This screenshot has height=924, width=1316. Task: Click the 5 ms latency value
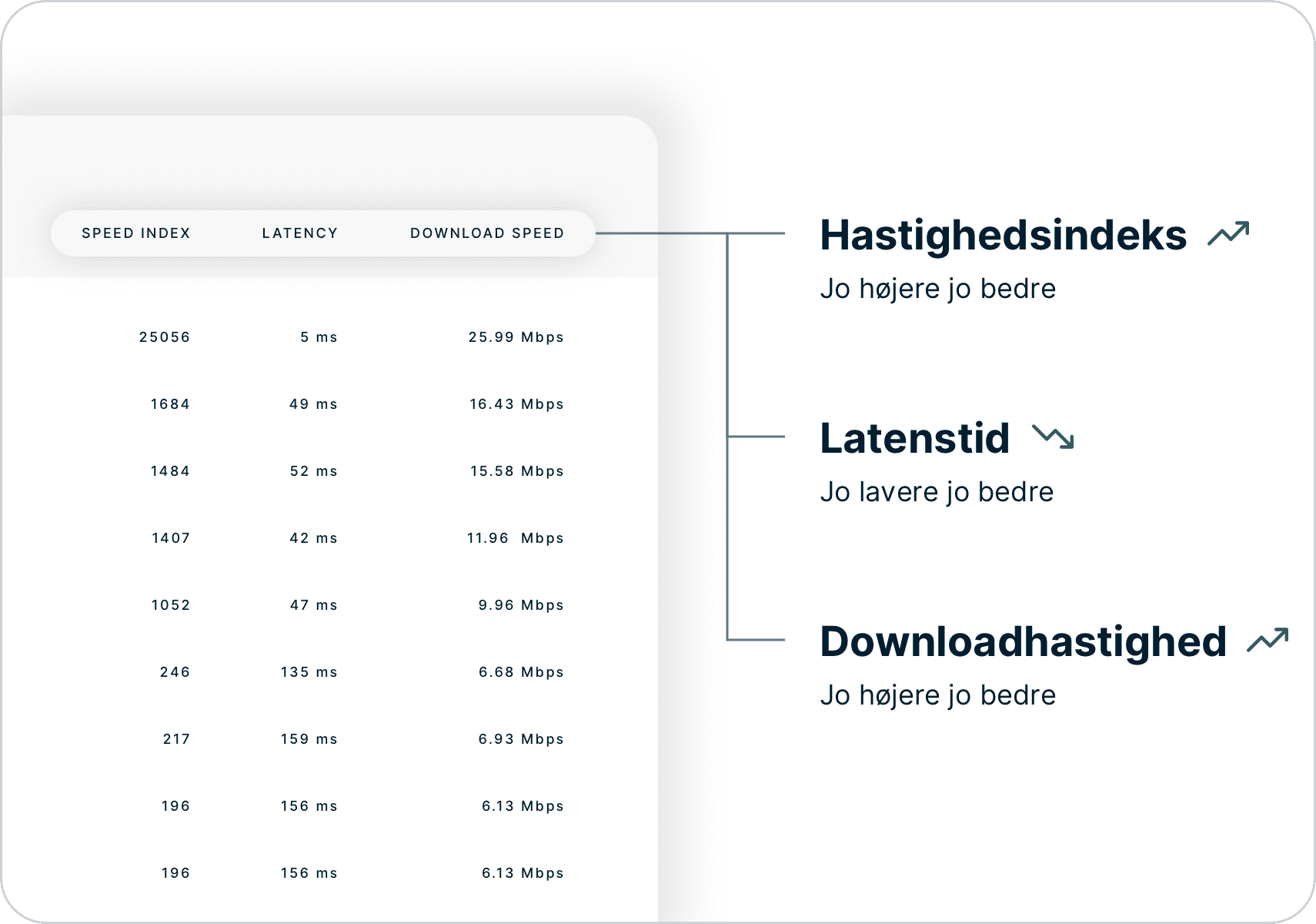click(319, 336)
